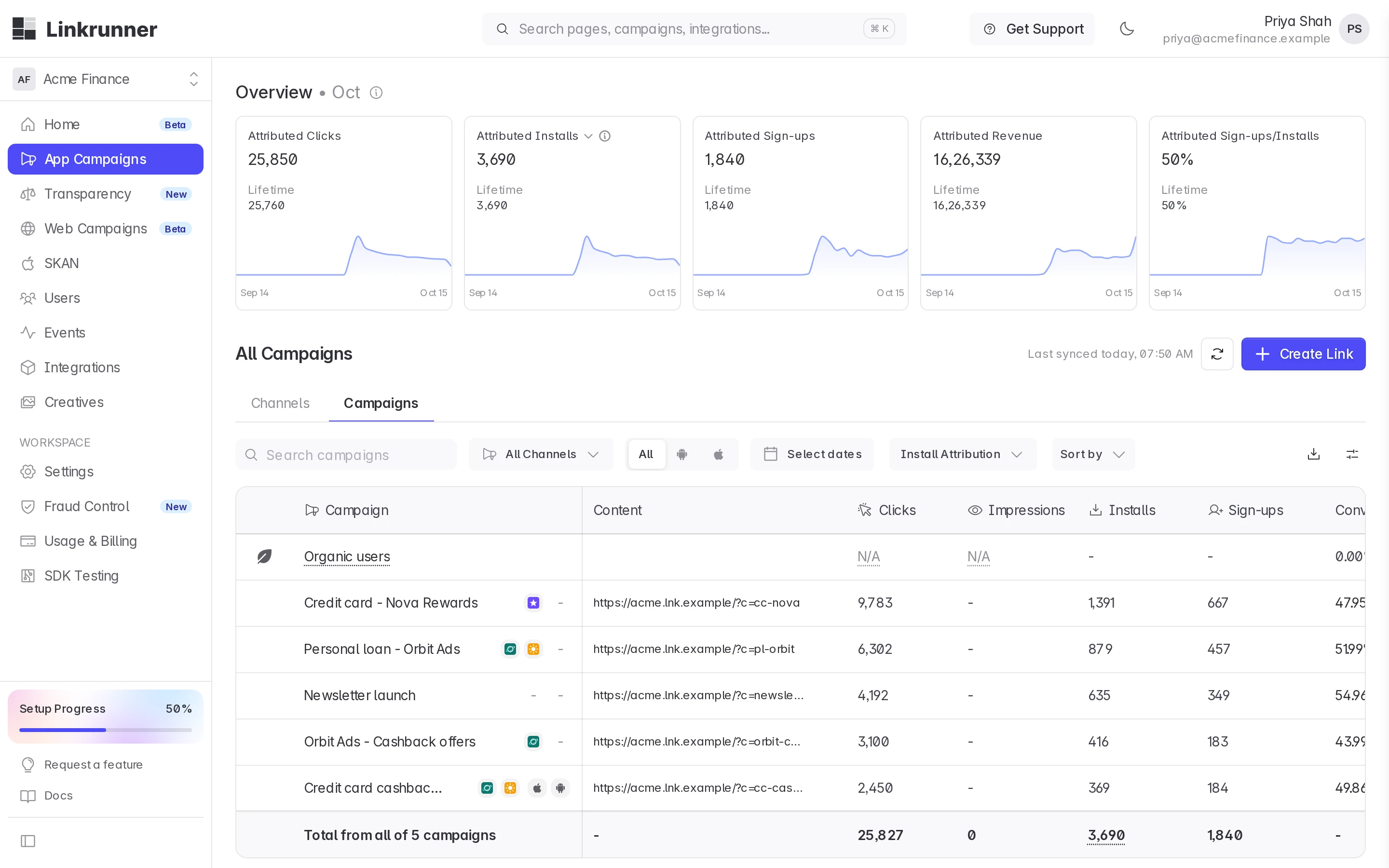Open Usage & Billing page
1389x868 pixels.
106,541
